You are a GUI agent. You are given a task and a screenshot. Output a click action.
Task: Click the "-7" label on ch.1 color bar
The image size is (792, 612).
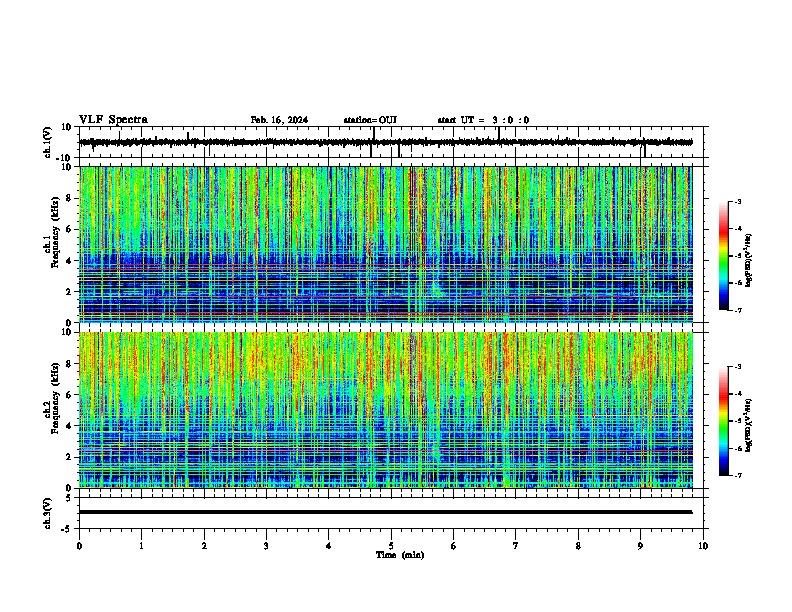[737, 310]
